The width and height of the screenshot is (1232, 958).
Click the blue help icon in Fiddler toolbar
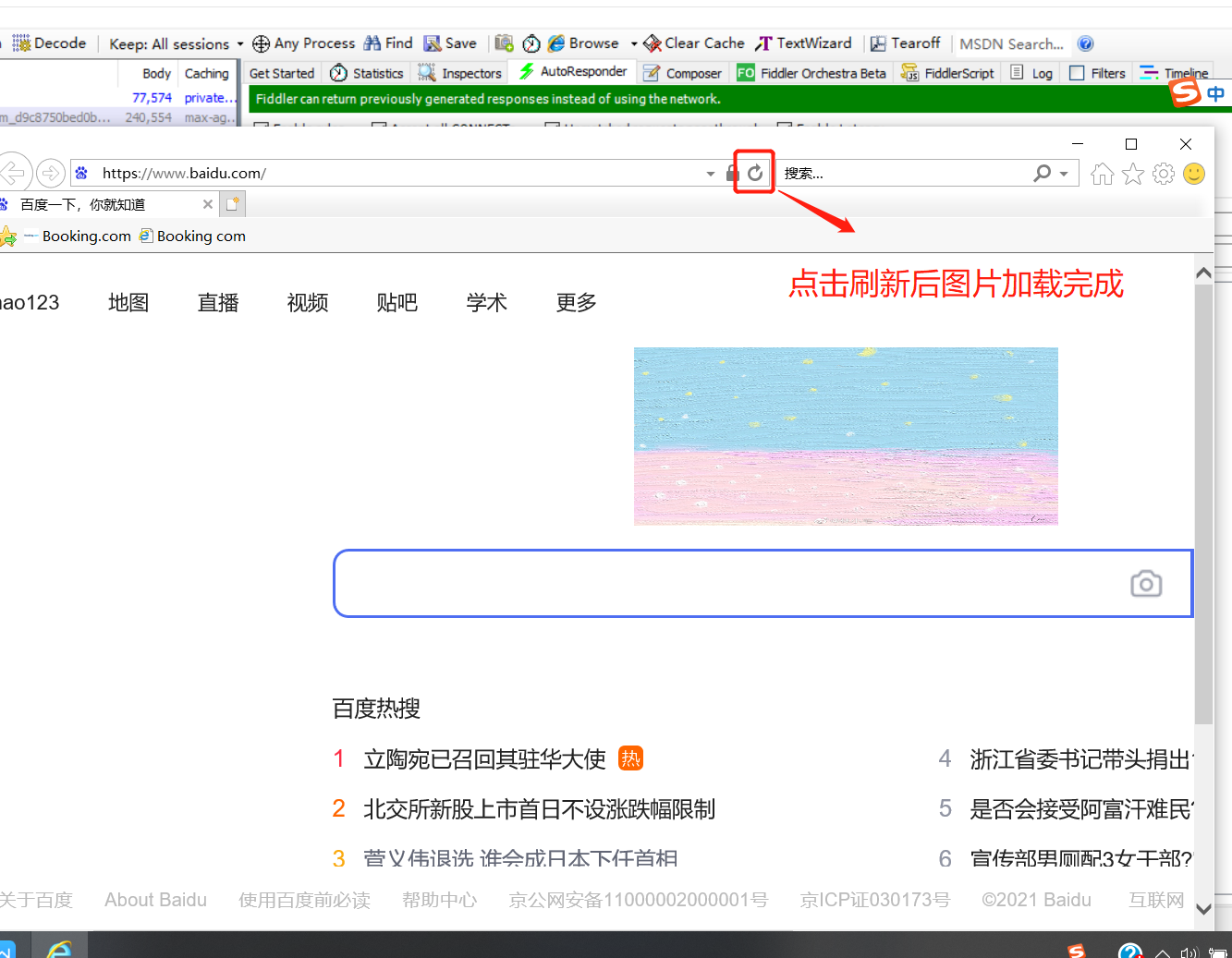pos(1086,43)
